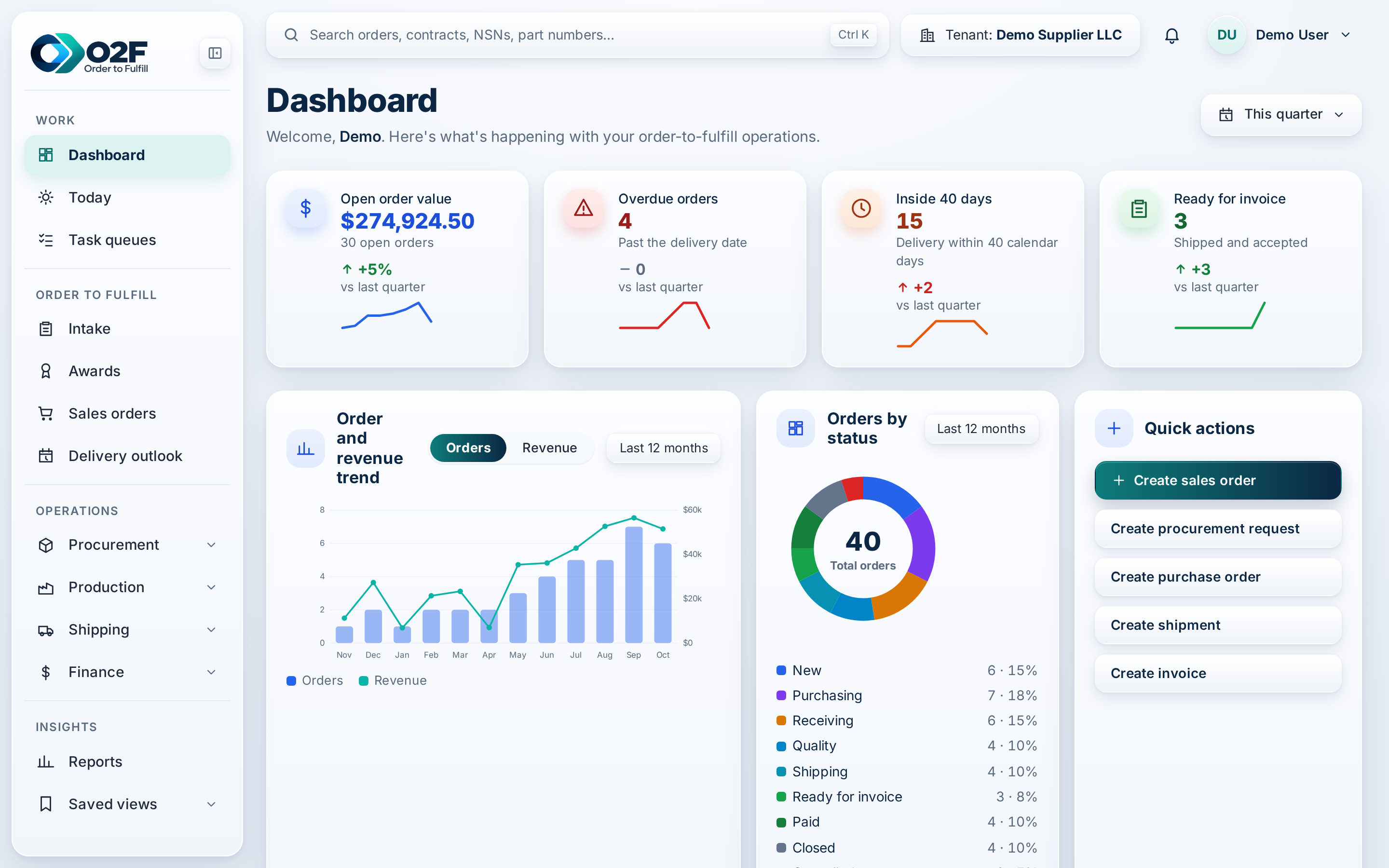1389x868 pixels.
Task: Click the box icon next to Procurement
Action: pos(46,545)
